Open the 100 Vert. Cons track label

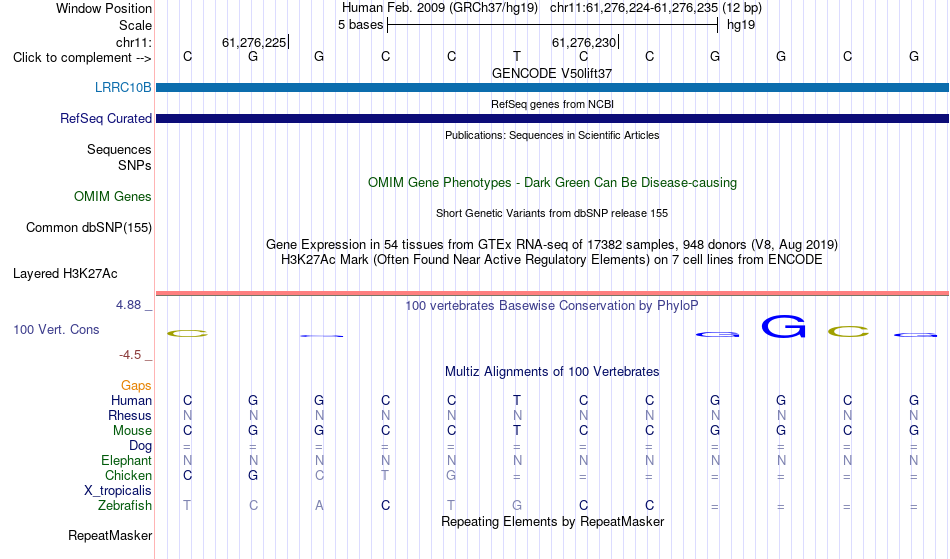[56, 329]
